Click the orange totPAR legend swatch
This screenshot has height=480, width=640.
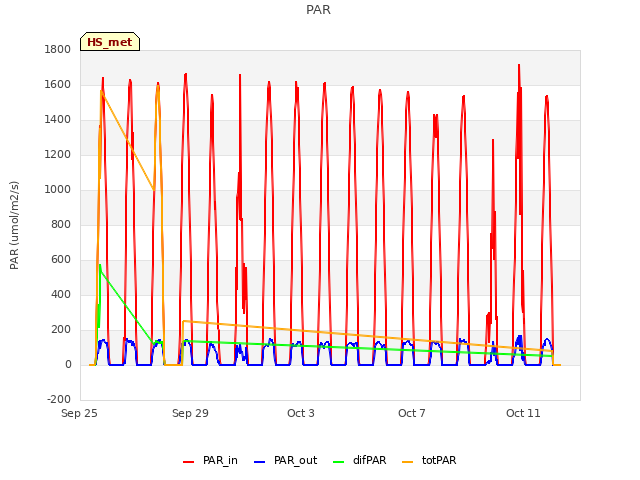408,462
